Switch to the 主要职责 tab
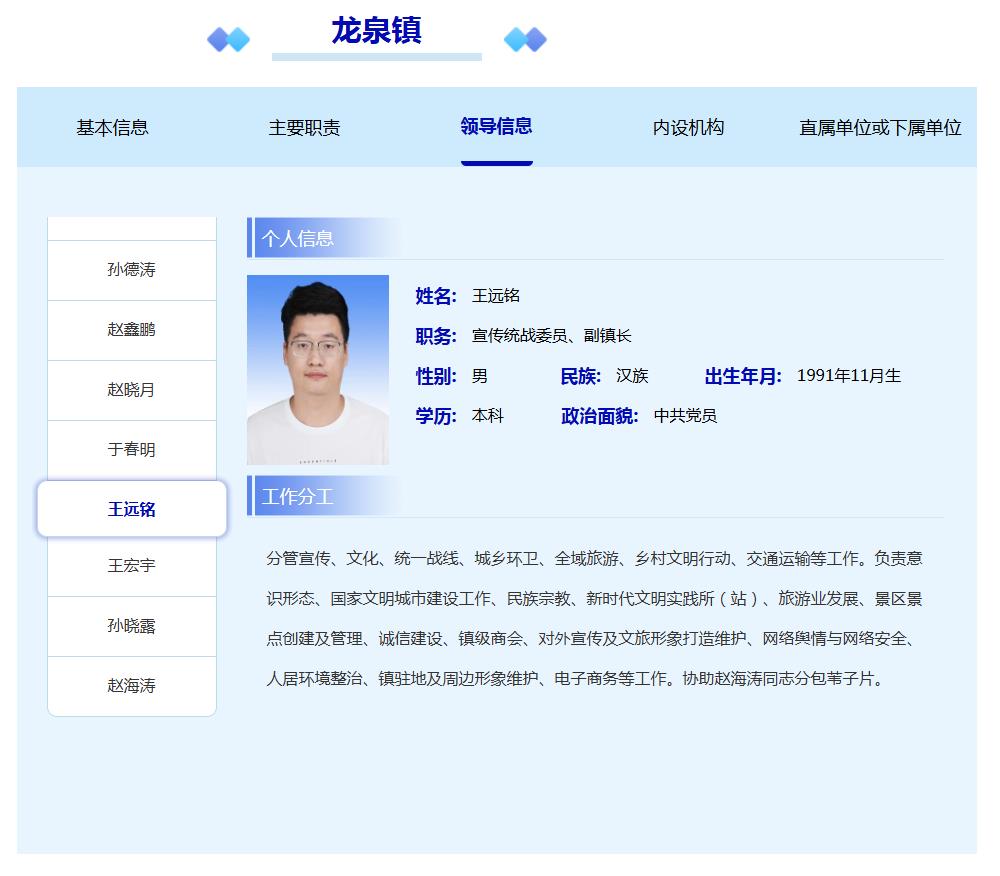The height and width of the screenshot is (876, 1000). 304,128
